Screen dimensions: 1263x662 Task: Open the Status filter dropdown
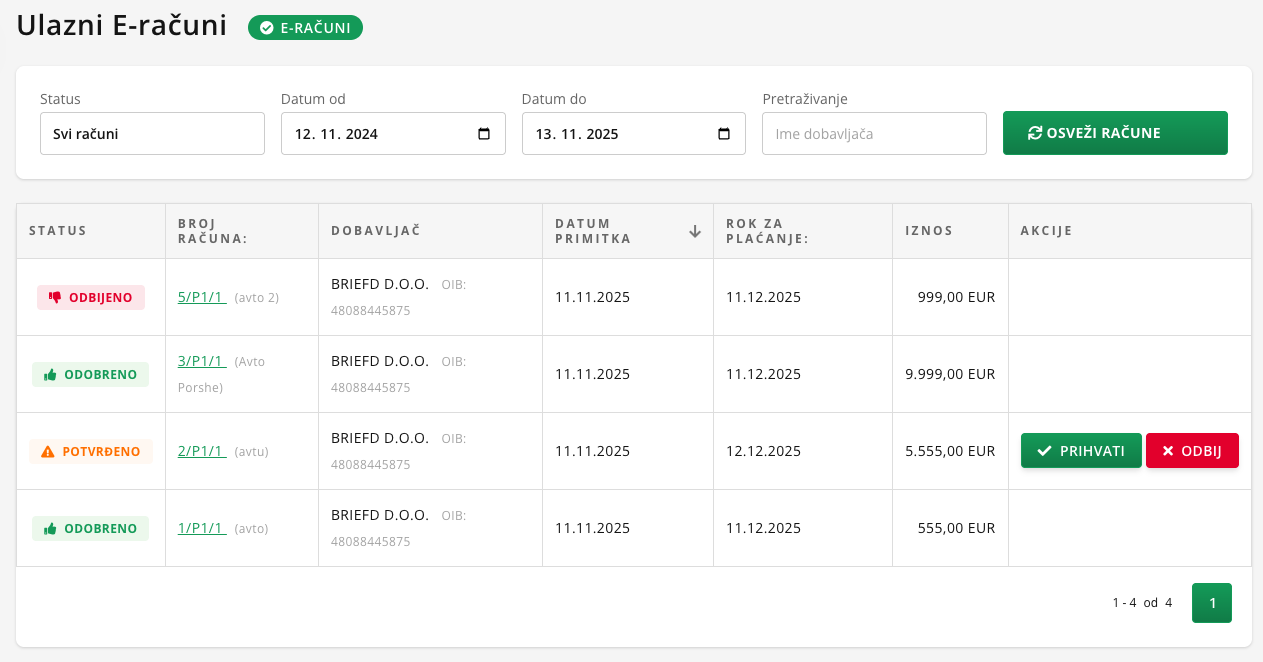[x=152, y=133]
